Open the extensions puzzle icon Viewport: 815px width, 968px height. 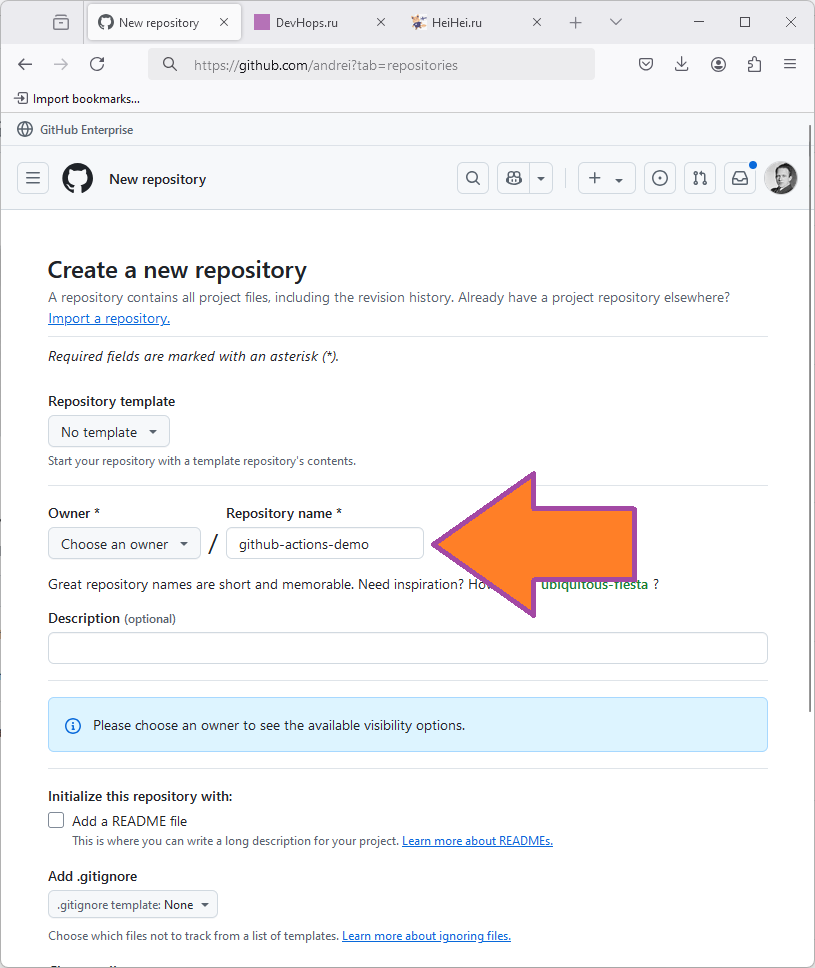pyautogui.click(x=754, y=64)
